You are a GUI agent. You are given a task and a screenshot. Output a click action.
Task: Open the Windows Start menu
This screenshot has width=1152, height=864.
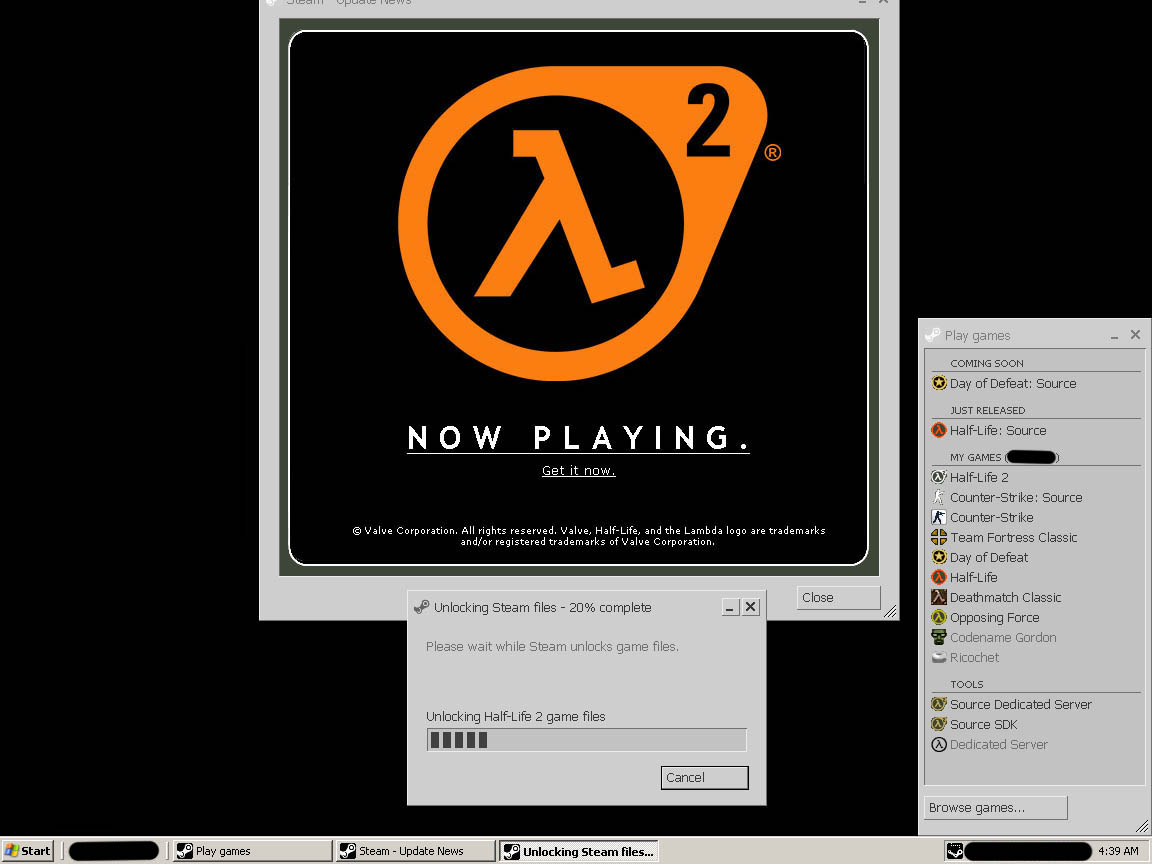click(28, 851)
